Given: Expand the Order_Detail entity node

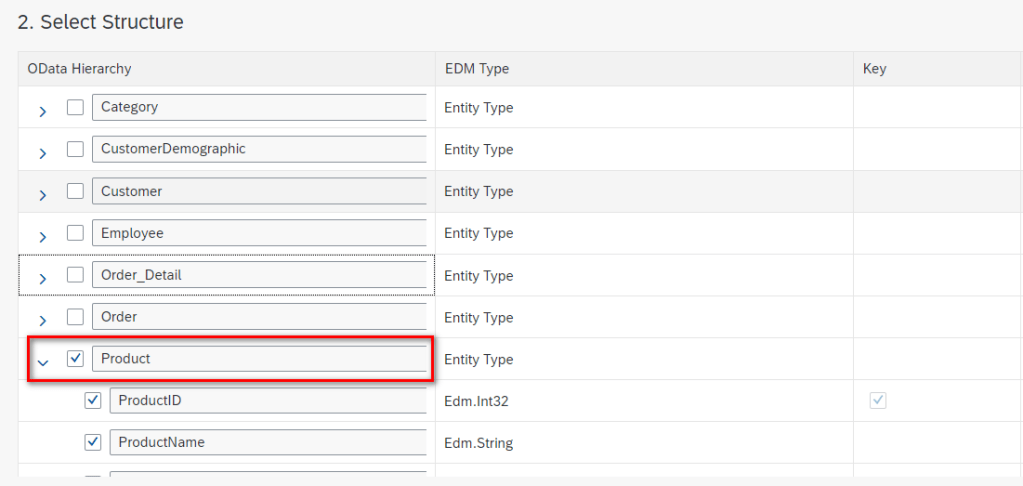Looking at the screenshot, I should tap(42, 279).
